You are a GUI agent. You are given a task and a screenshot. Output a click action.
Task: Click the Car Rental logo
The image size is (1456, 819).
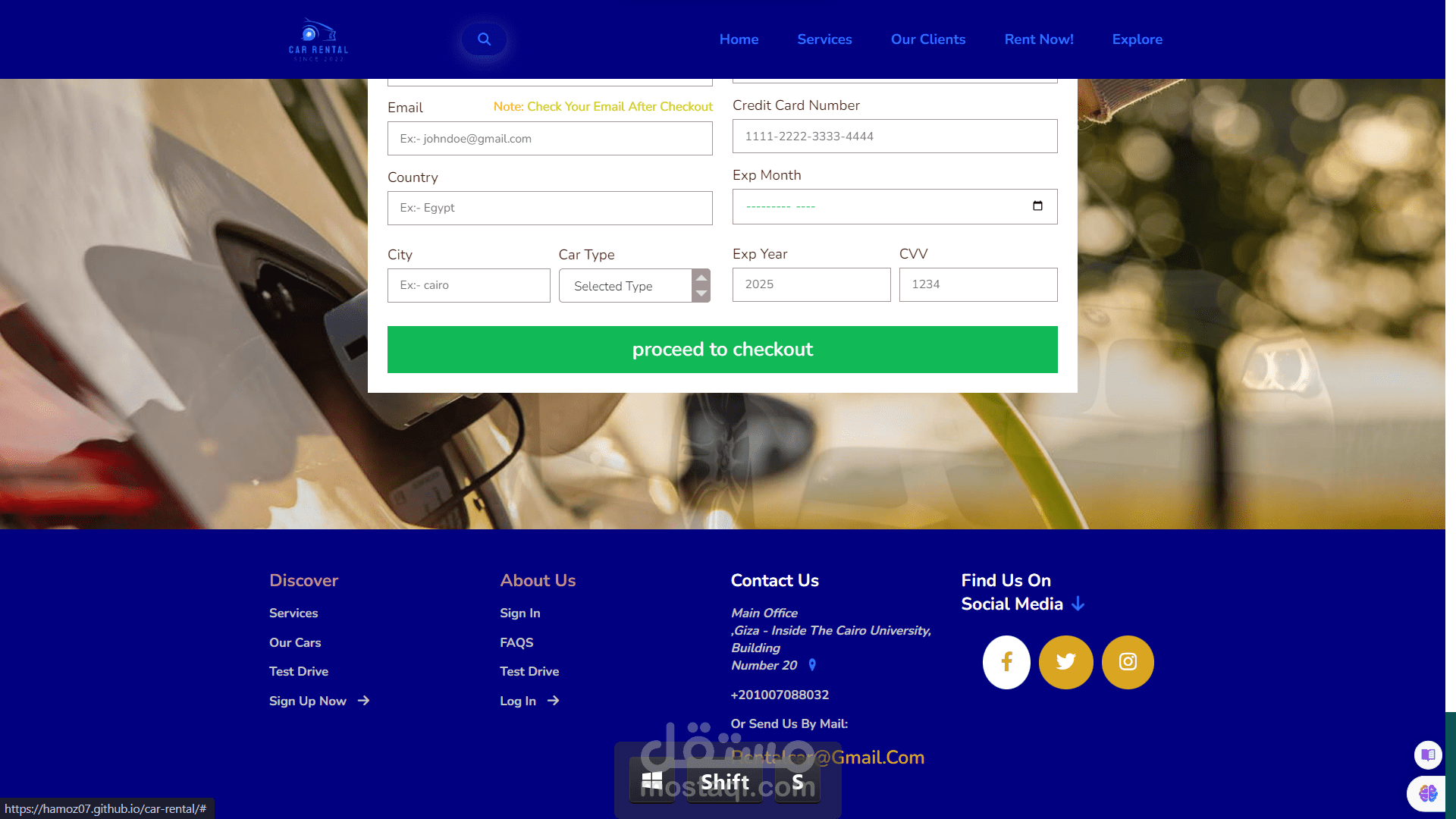point(318,40)
